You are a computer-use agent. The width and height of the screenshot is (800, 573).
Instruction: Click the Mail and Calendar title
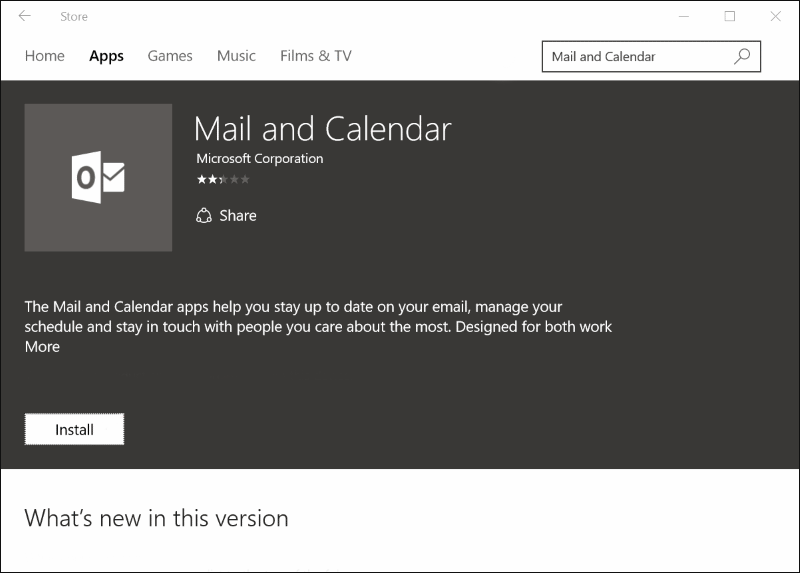click(322, 129)
